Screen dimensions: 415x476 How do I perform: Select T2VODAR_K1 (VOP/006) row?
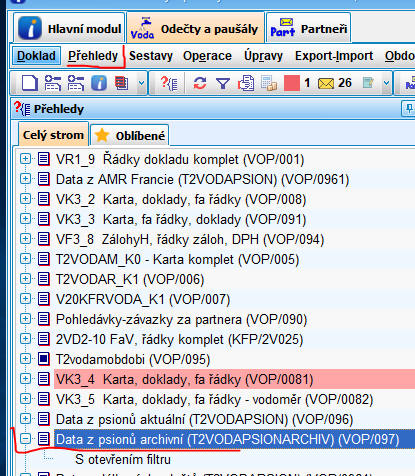[130, 279]
